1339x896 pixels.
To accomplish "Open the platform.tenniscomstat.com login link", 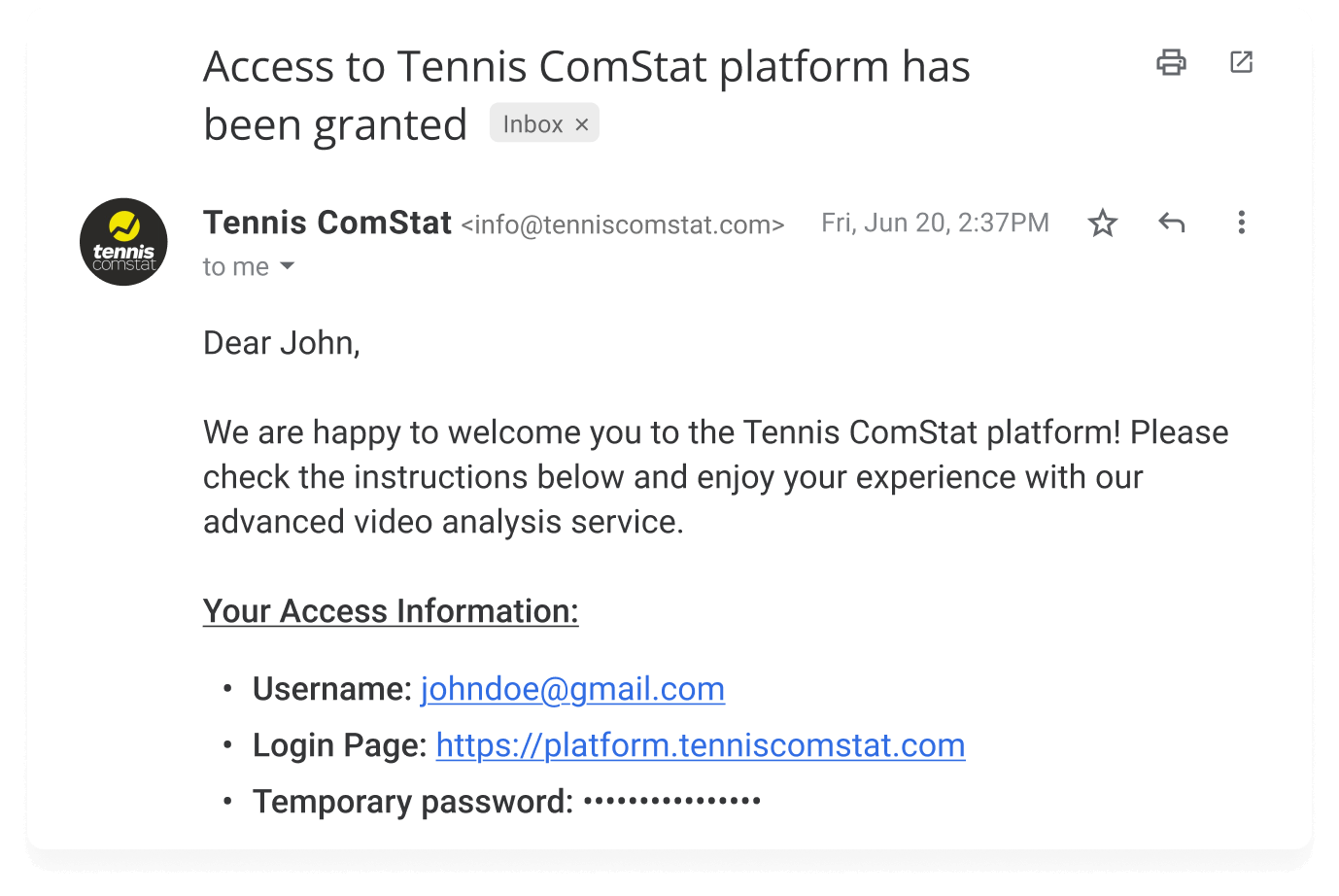I will click(x=700, y=745).
